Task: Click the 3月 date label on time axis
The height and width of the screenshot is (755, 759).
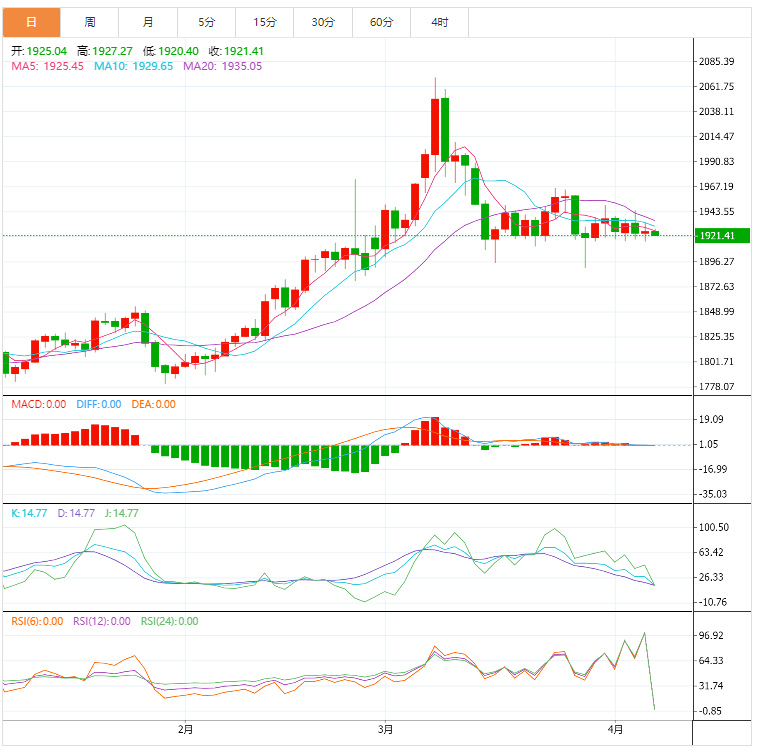Action: click(x=385, y=727)
